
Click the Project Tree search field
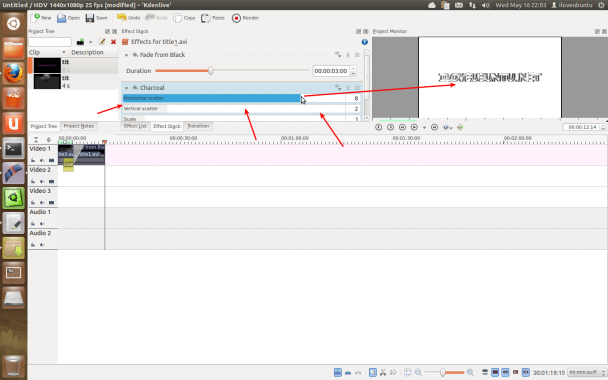[50, 42]
